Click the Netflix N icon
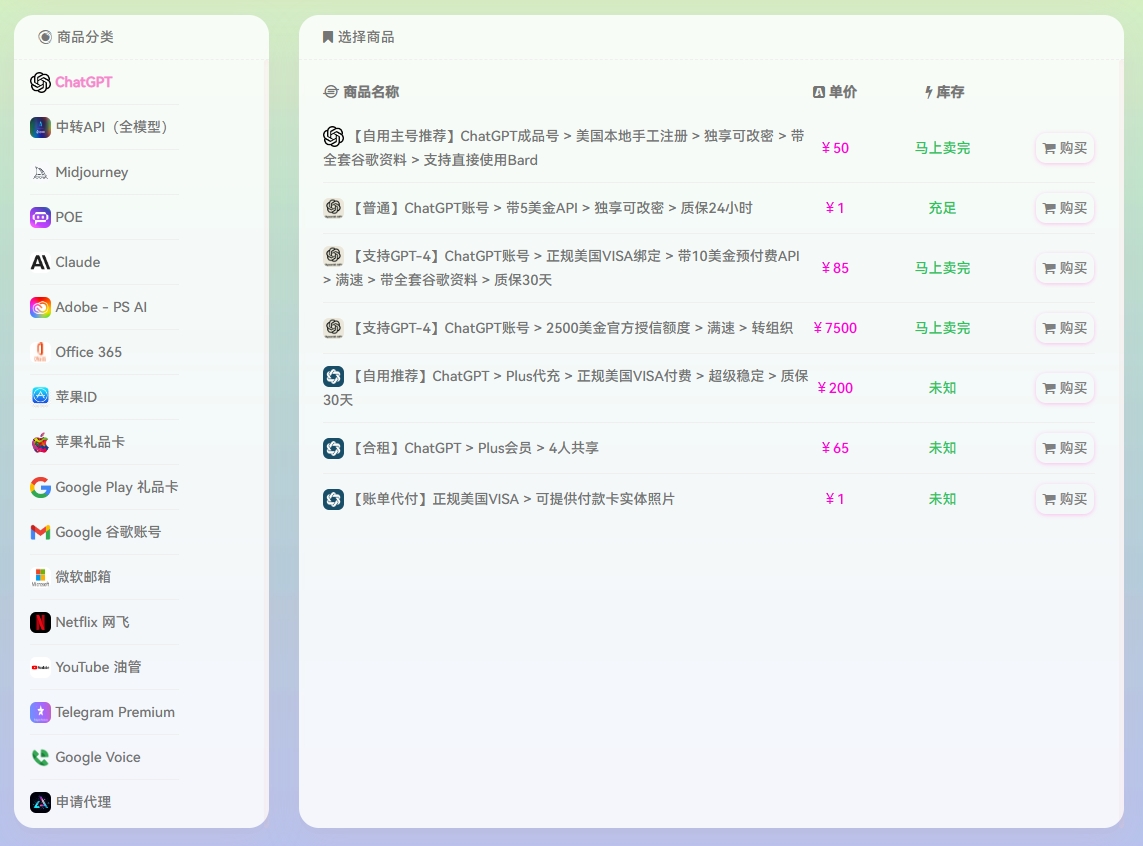 pos(40,622)
